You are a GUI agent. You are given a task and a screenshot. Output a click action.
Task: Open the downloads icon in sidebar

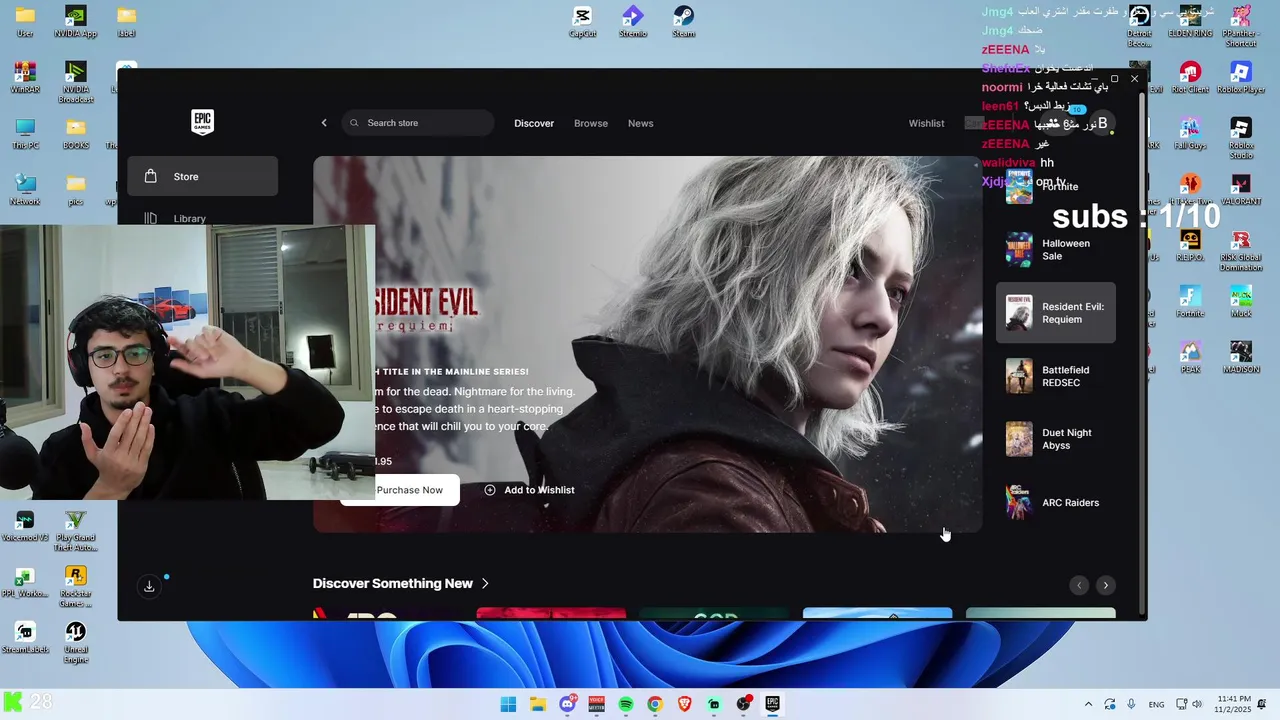tap(149, 586)
